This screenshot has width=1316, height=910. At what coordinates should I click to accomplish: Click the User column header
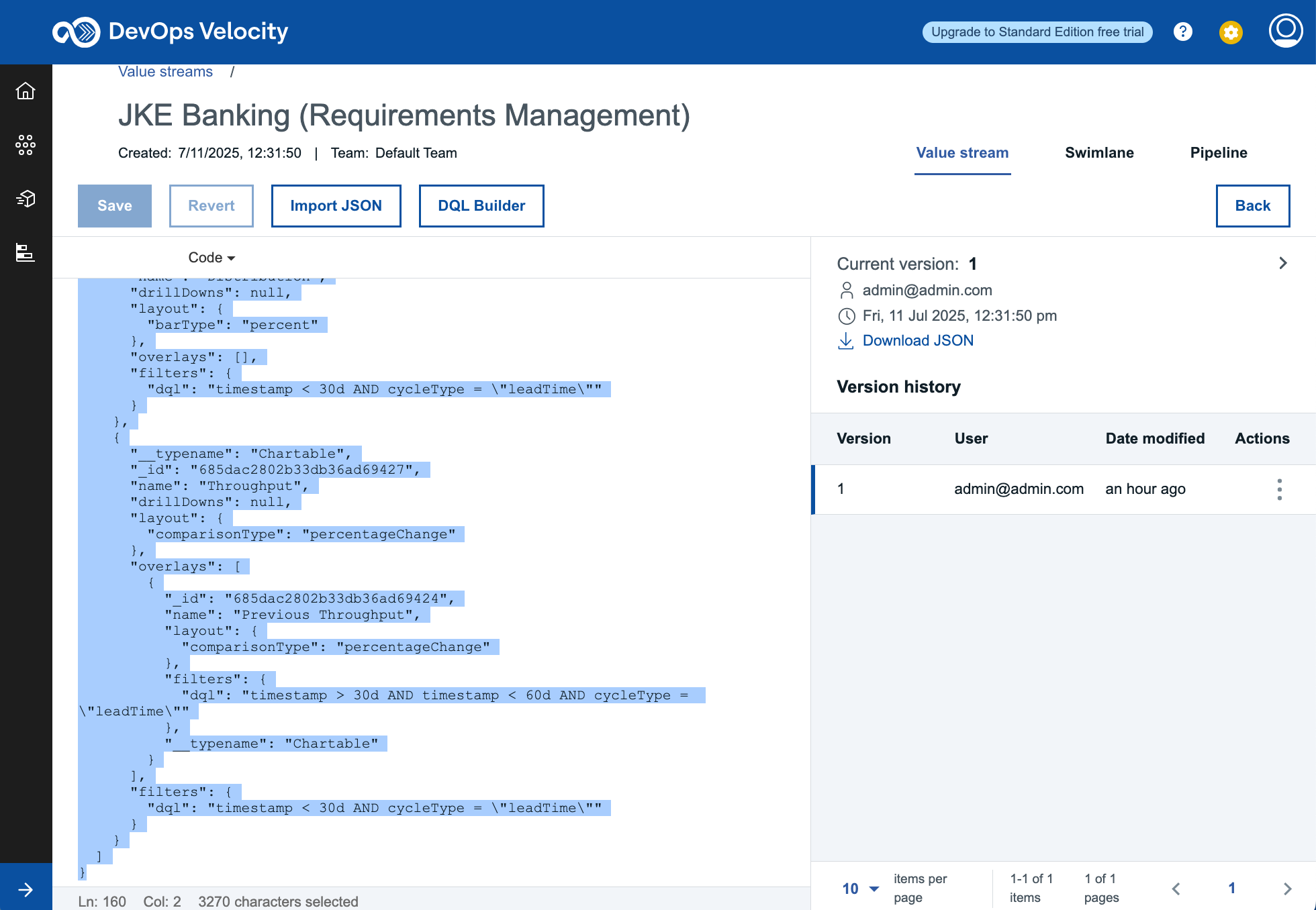[971, 439]
